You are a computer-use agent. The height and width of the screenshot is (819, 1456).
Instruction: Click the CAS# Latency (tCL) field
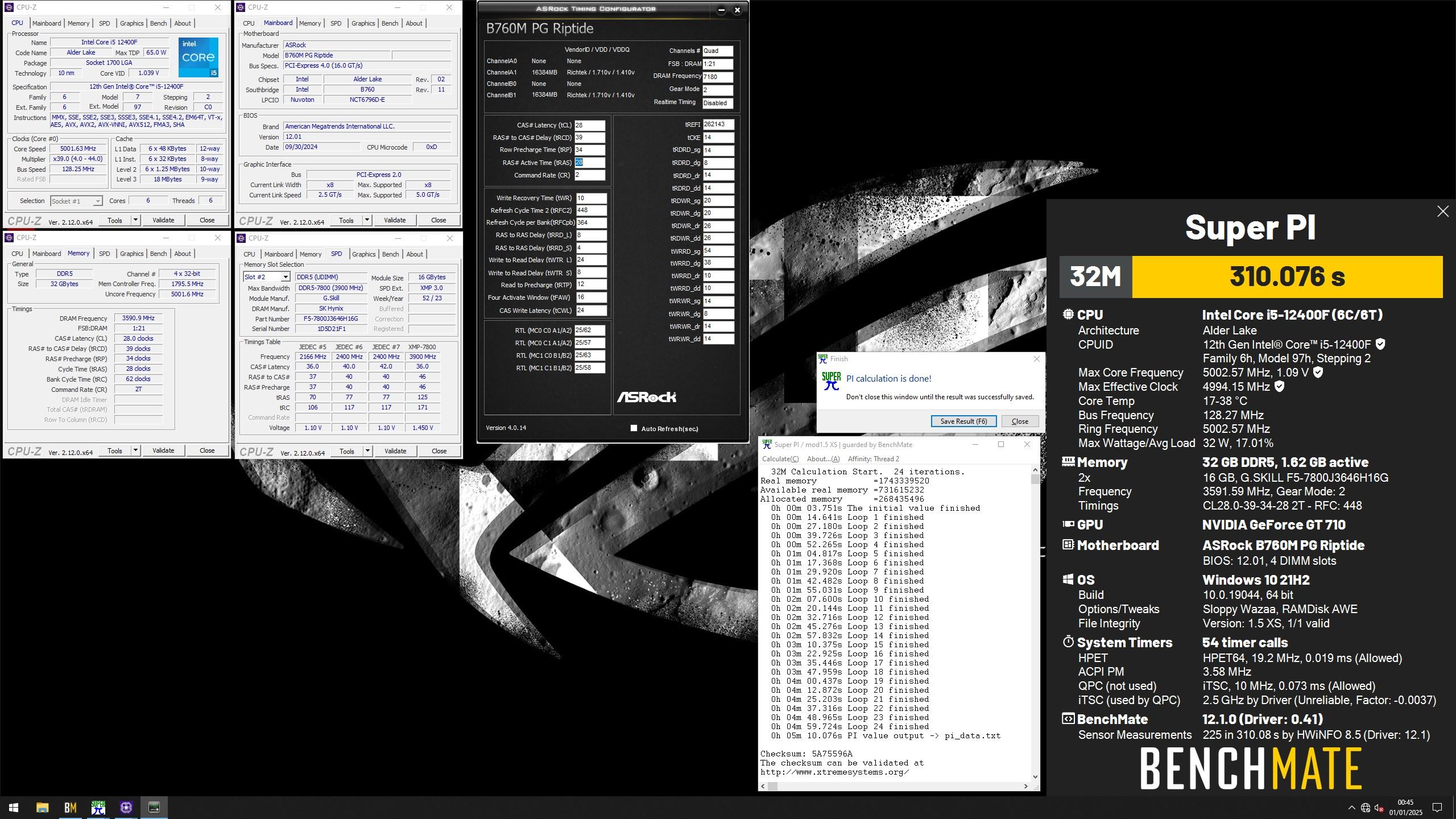590,125
